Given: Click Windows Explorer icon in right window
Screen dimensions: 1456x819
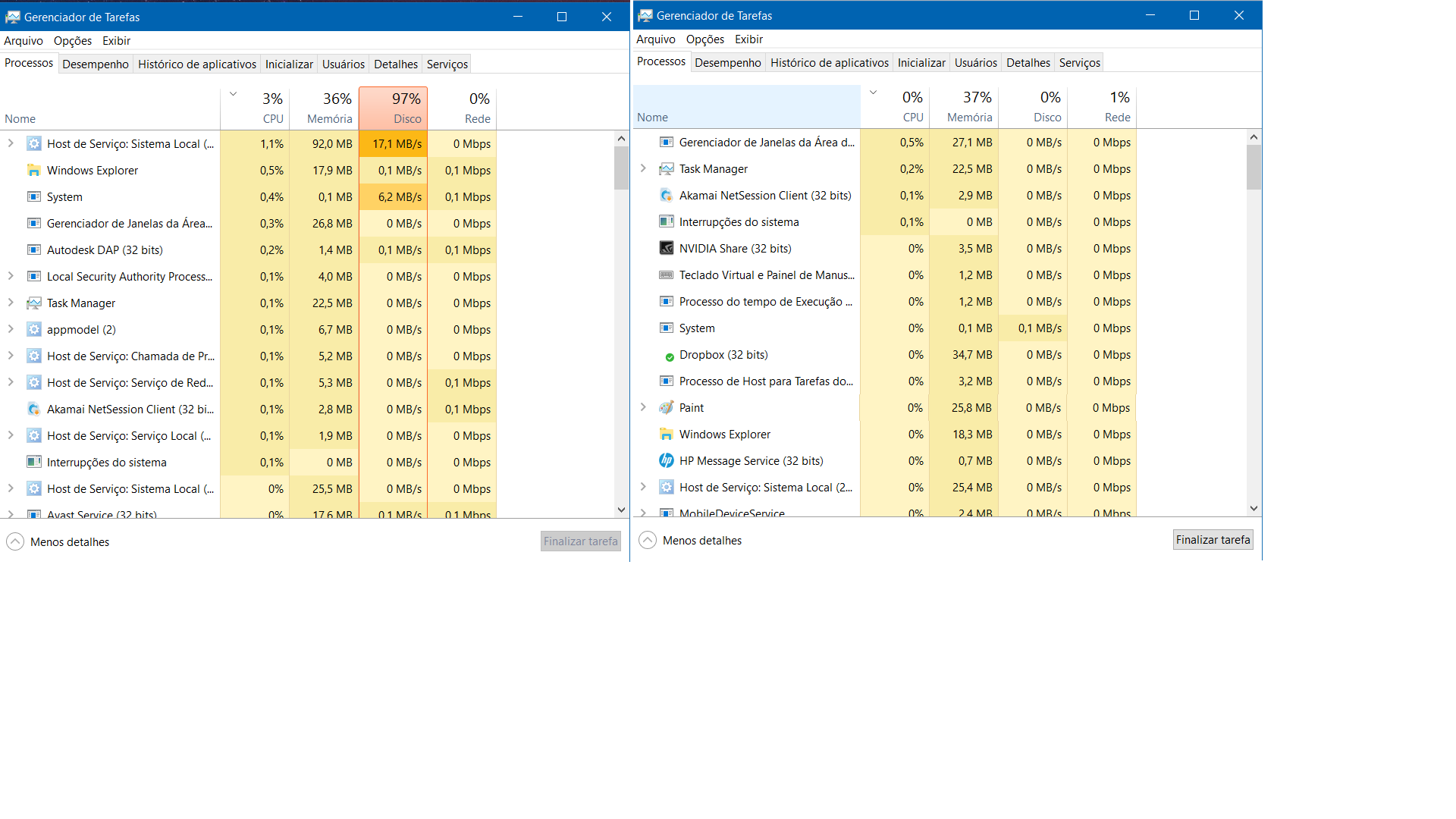Looking at the screenshot, I should point(667,434).
